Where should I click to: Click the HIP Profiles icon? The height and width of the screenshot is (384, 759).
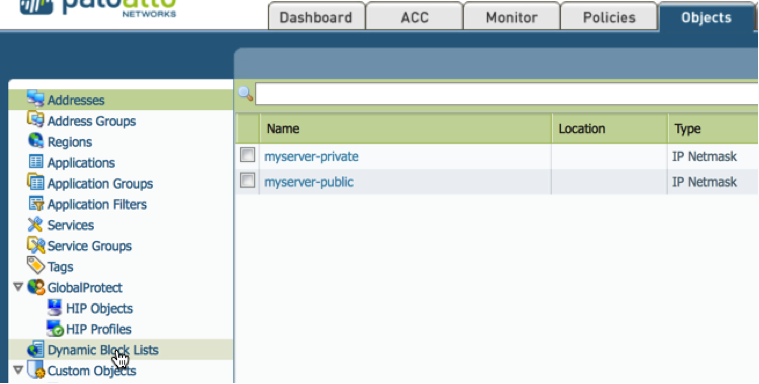(x=55, y=329)
